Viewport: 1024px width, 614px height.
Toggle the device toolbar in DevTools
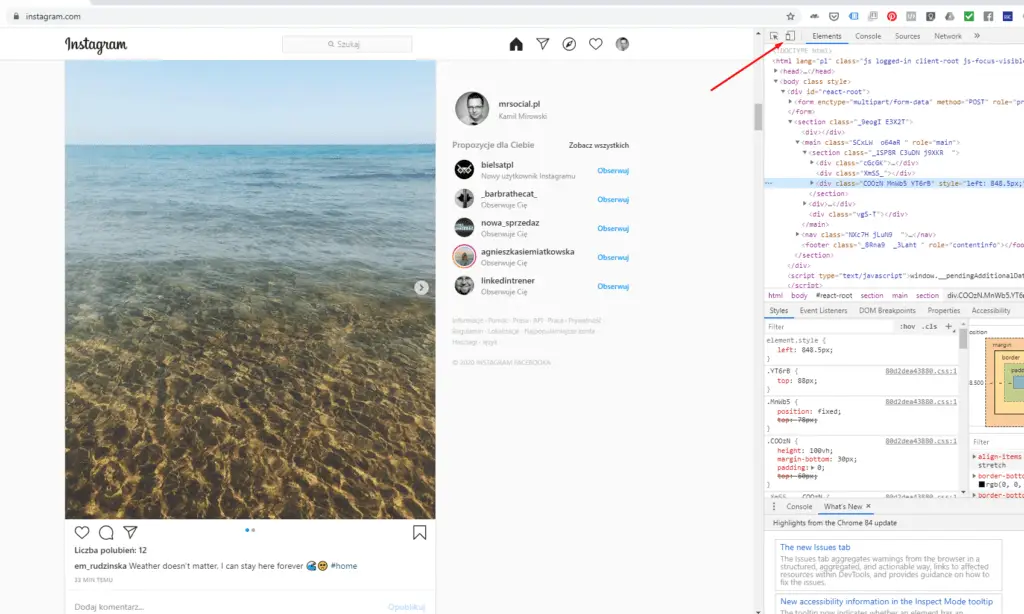(x=790, y=36)
